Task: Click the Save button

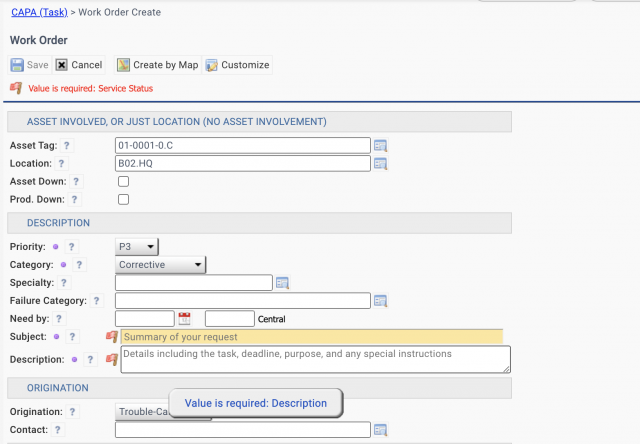Action: (x=30, y=65)
